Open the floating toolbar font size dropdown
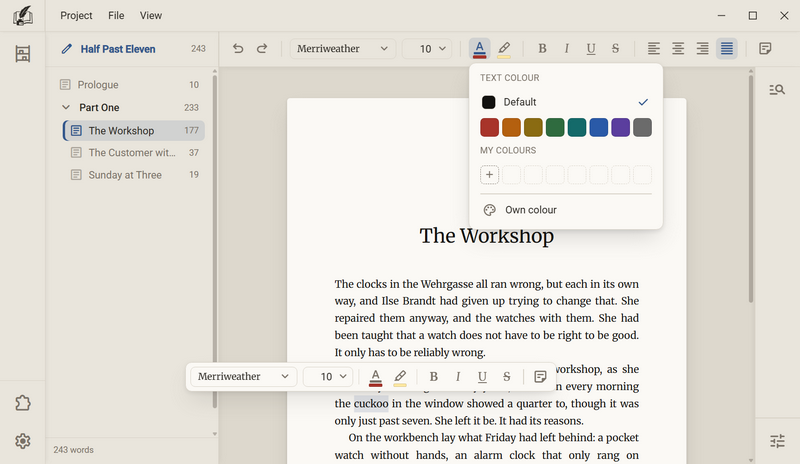The height and width of the screenshot is (464, 800). coord(328,377)
